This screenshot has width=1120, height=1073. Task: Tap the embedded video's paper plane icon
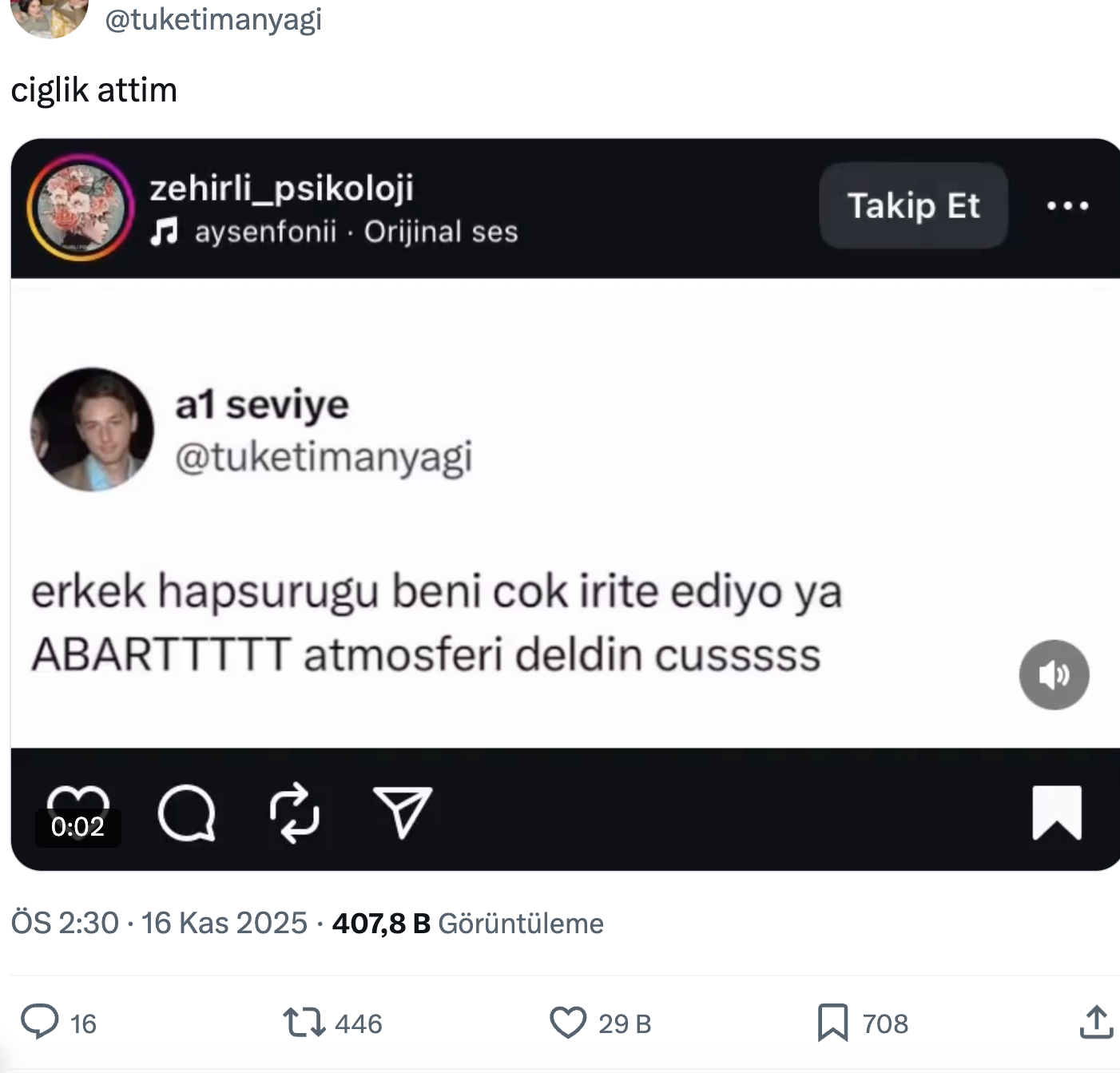(403, 812)
